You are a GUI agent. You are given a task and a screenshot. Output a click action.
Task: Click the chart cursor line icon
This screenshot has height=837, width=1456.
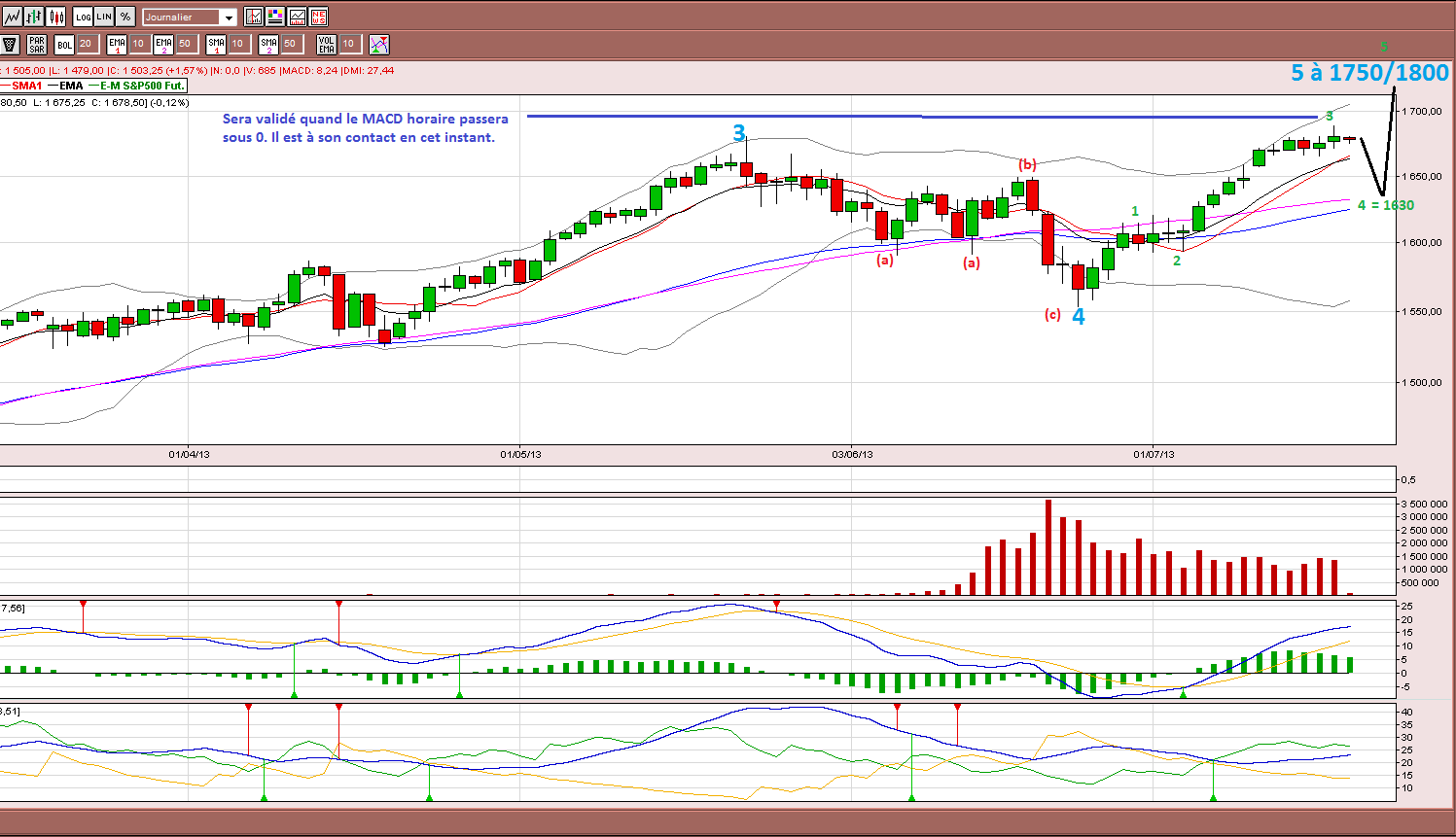click(254, 17)
